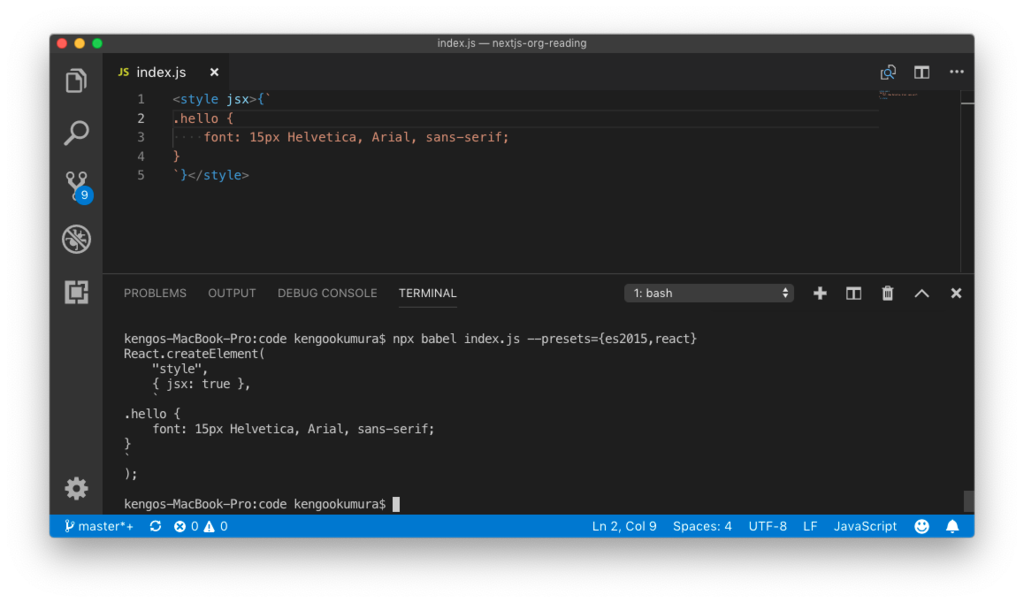Focus the terminal prompt cursor

tap(396, 504)
